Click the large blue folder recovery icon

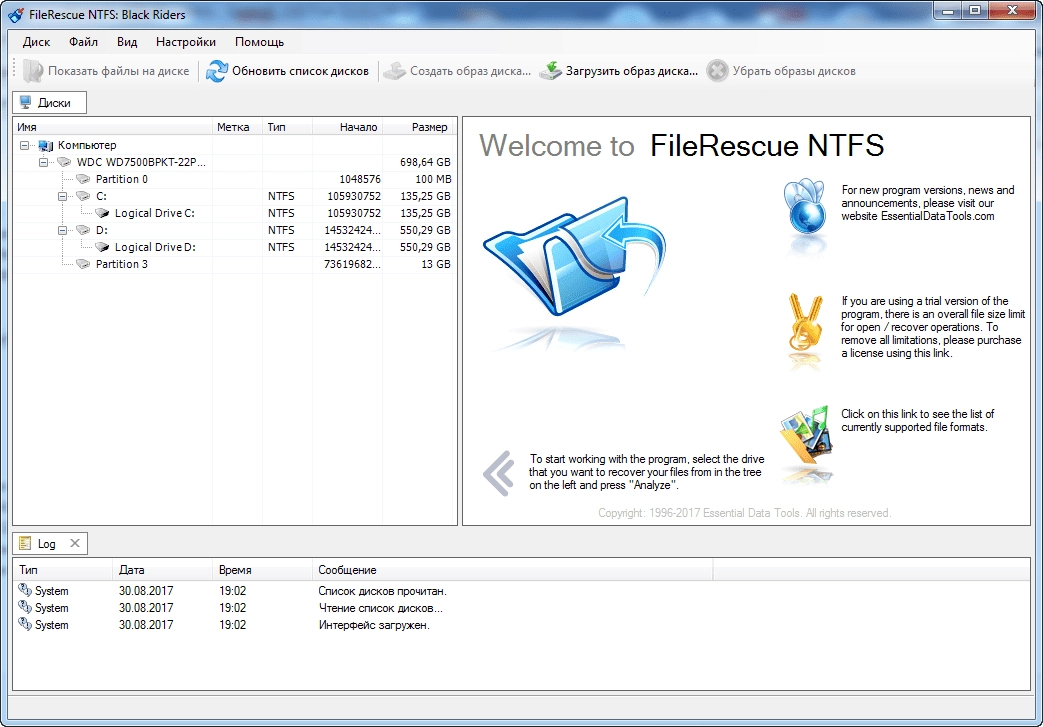(x=575, y=256)
